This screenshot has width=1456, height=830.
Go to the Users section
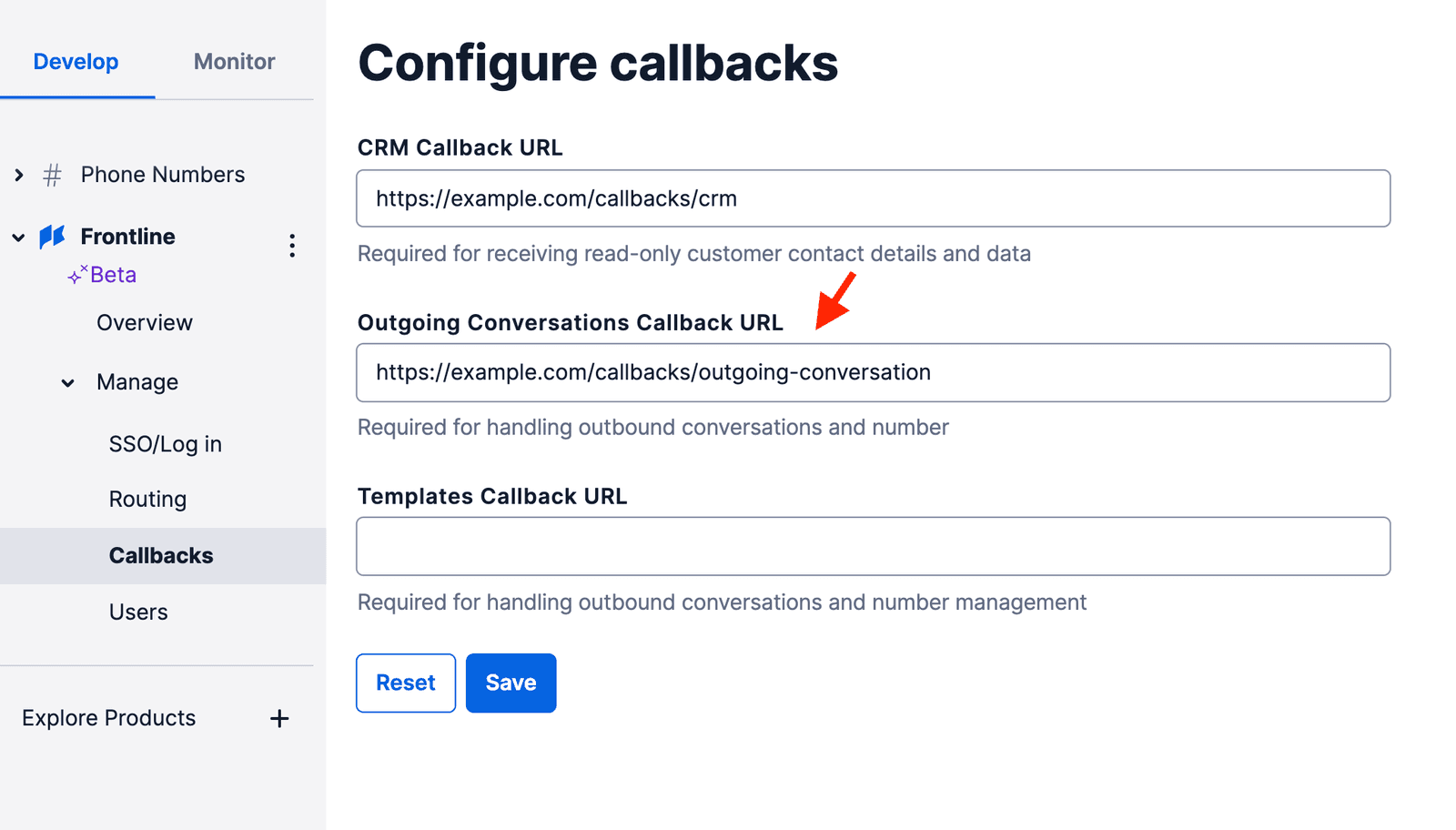(x=137, y=612)
